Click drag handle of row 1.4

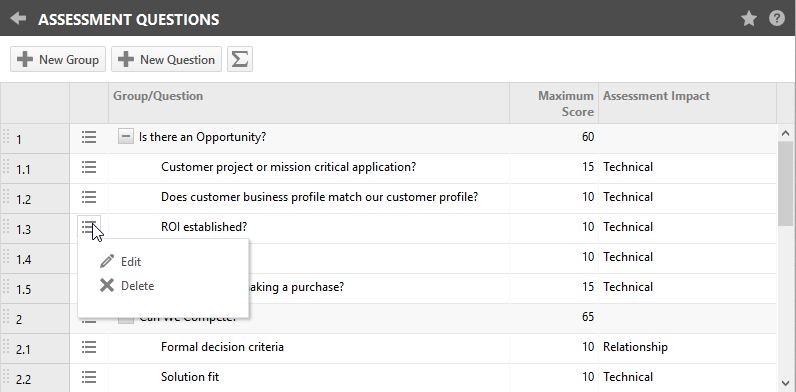6,257
